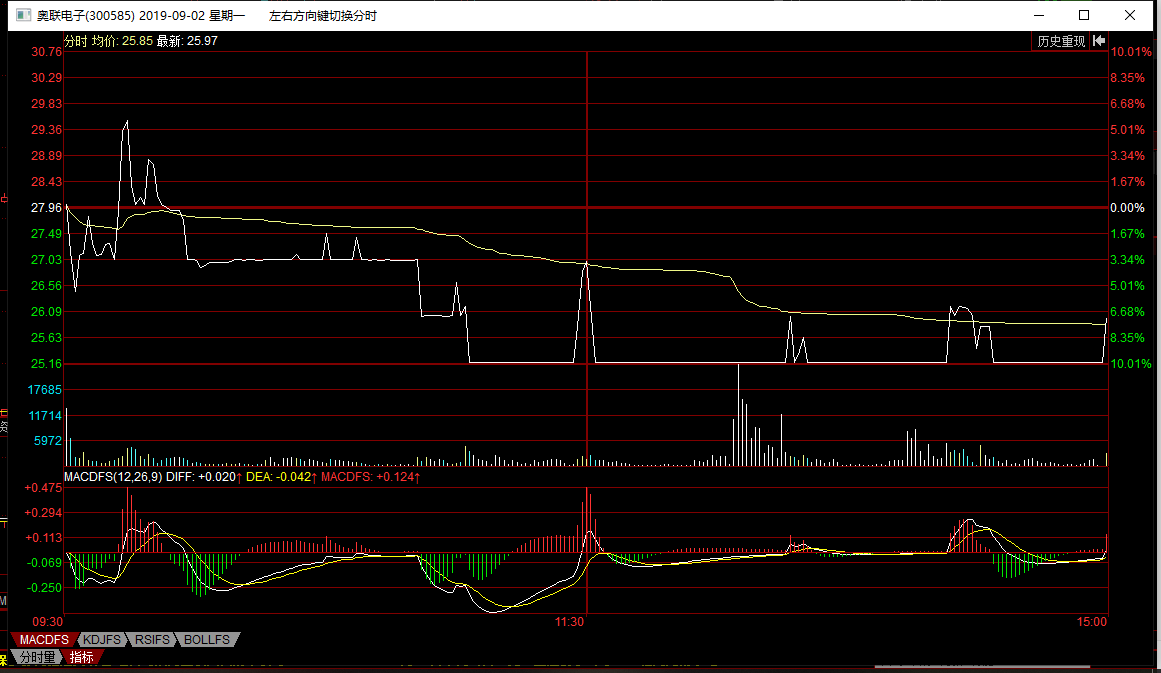Minimize the chart window
Screen dimensions: 1161x673
click(1039, 16)
